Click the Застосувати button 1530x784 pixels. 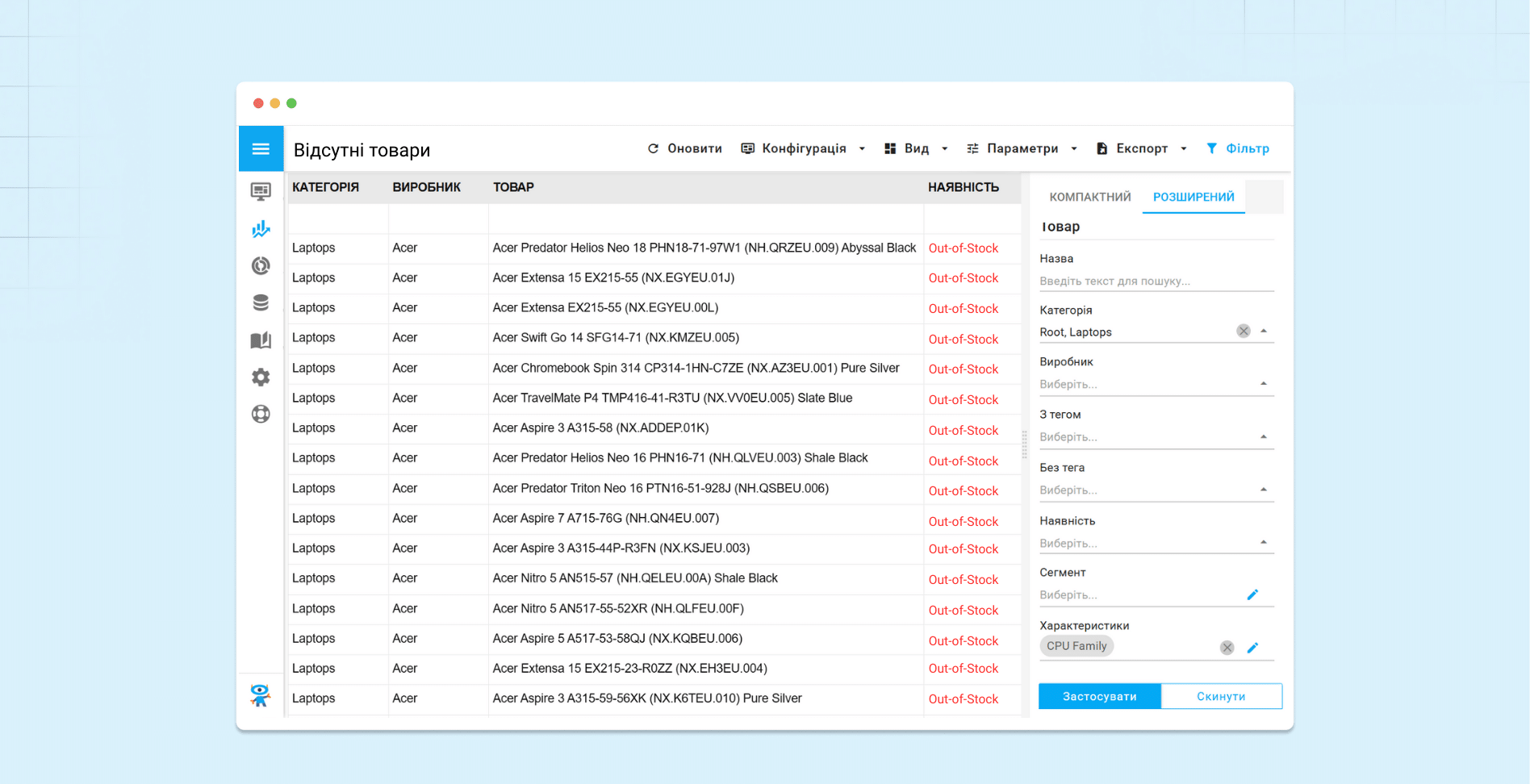click(1099, 696)
